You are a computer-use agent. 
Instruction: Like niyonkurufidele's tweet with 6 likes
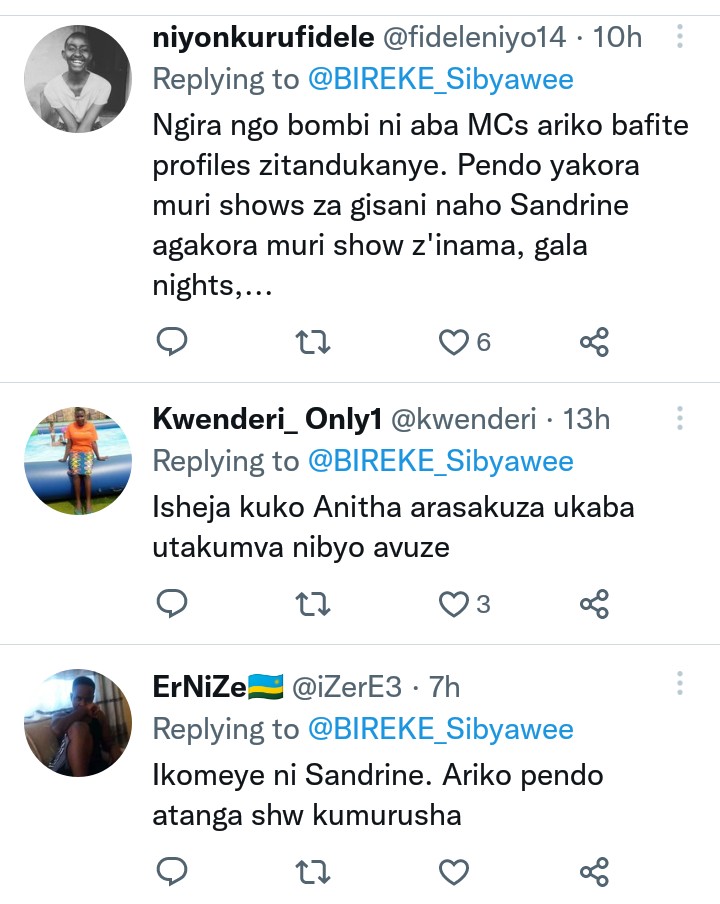pos(455,343)
